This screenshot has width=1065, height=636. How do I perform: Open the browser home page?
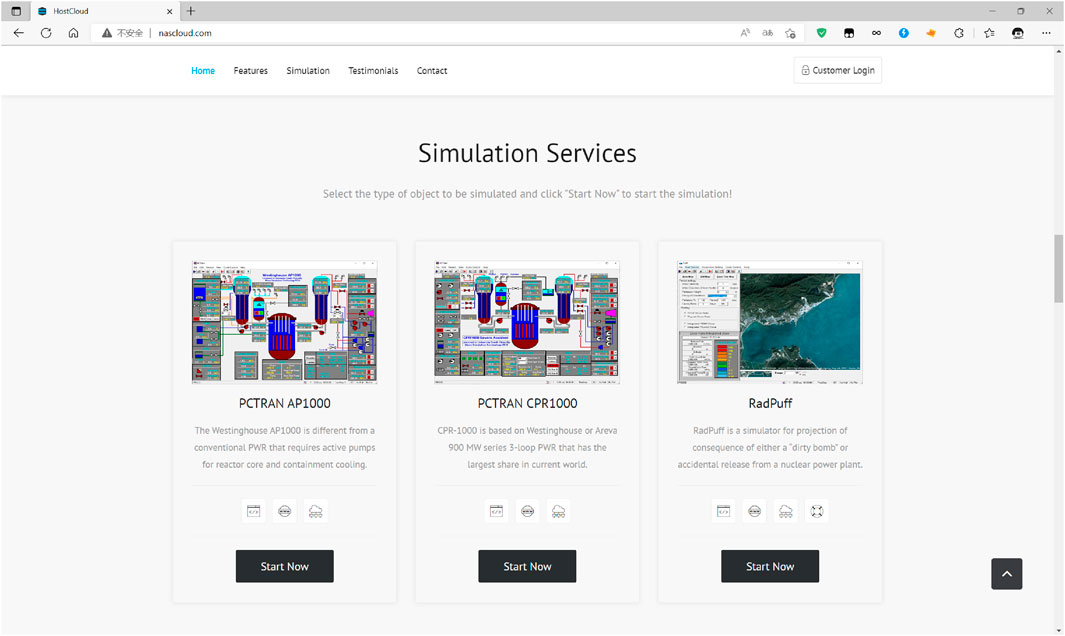point(73,33)
